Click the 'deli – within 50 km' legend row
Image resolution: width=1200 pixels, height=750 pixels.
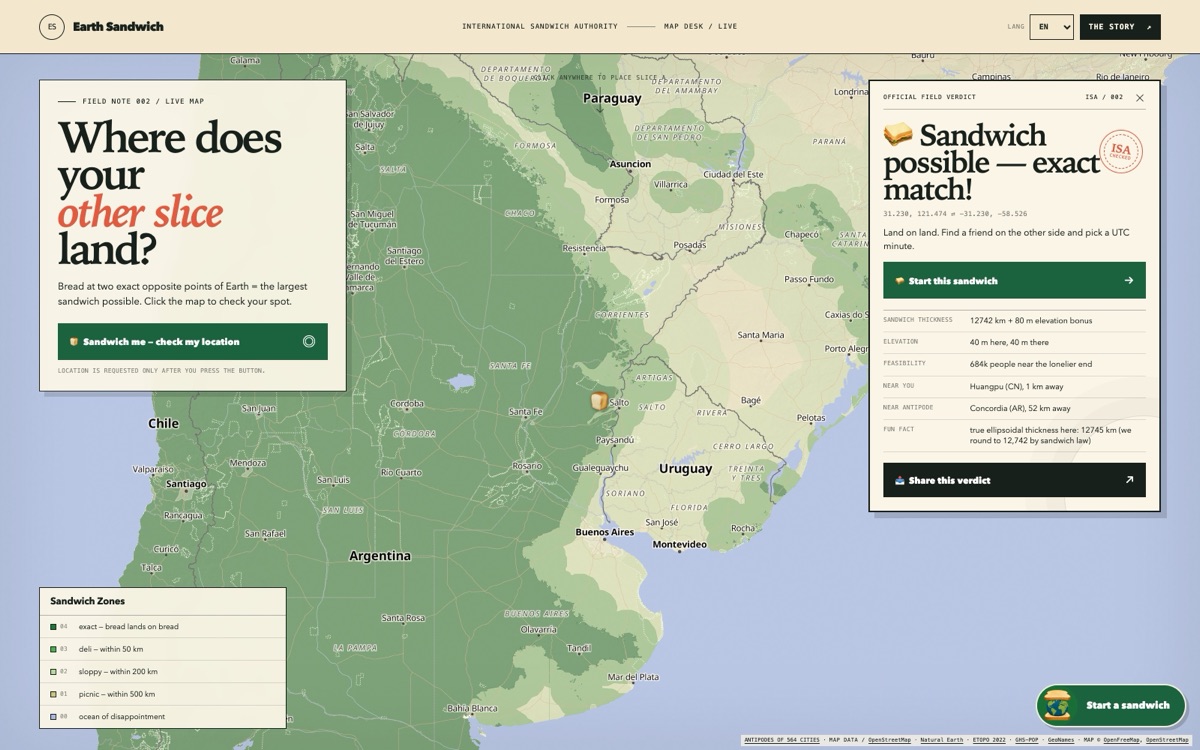[x=163, y=649]
